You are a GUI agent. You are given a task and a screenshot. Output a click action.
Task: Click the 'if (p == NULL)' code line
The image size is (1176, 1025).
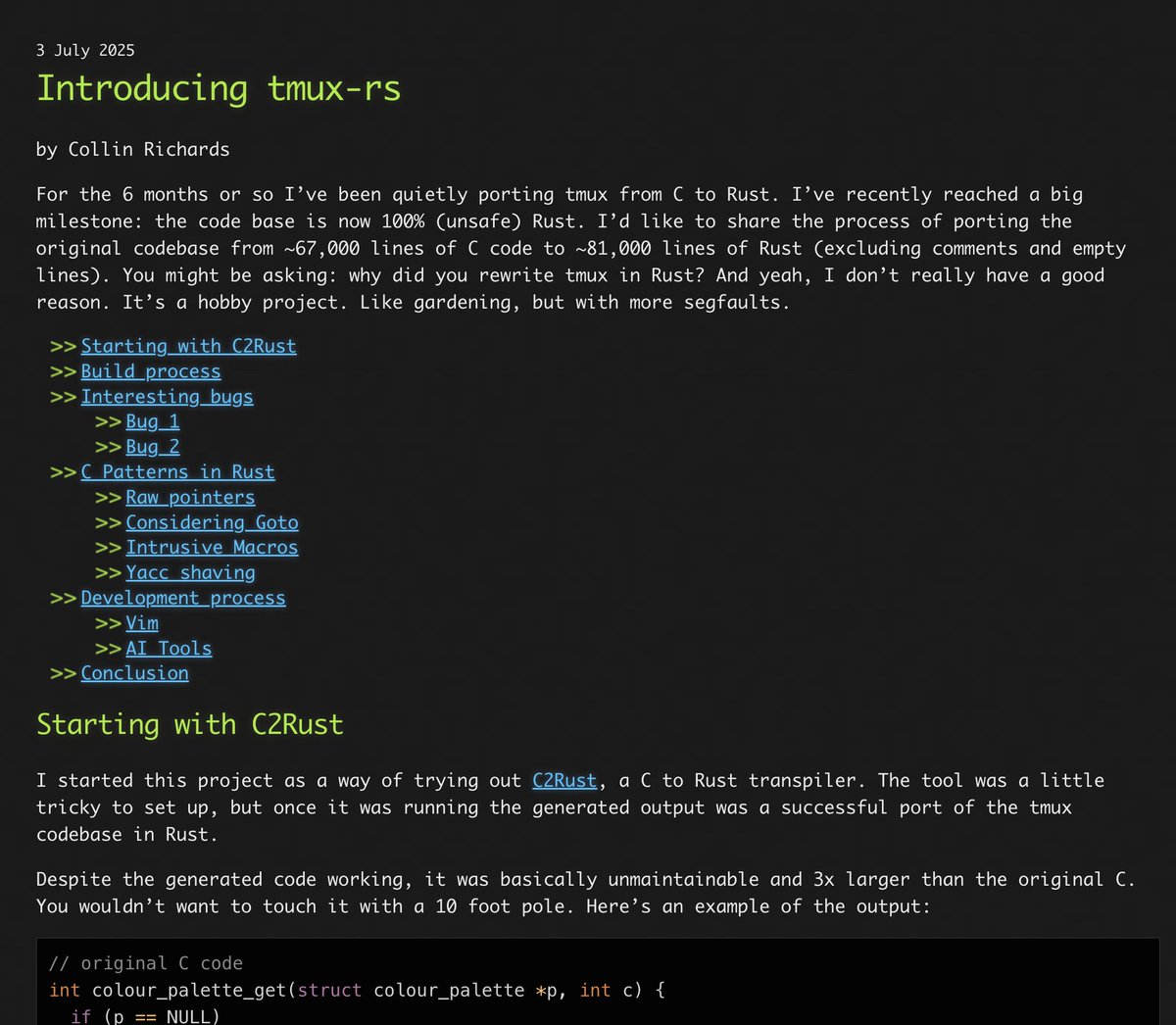coord(145,1016)
